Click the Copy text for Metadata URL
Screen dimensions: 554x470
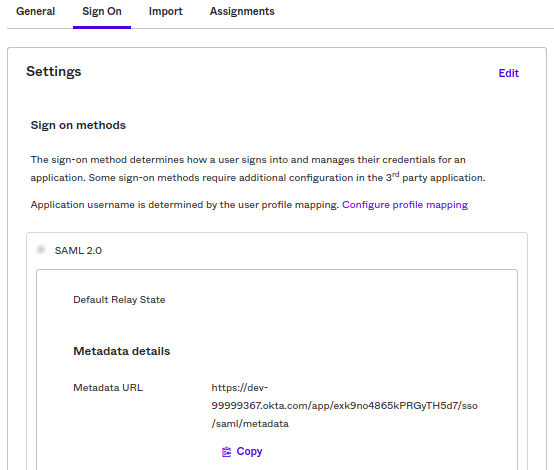point(249,451)
